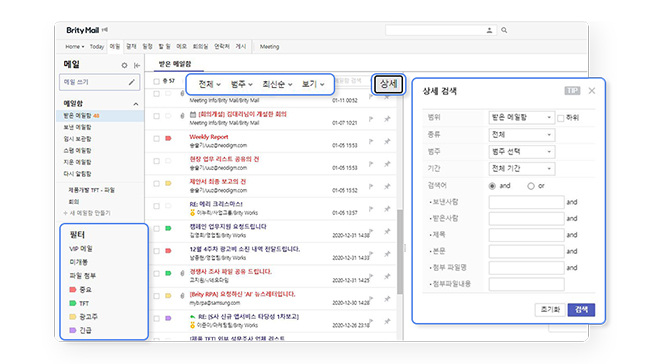Image resolution: width=646 pixels, height=364 pixels.
Task: Select the 'or' radio for 검색어
Action: click(x=531, y=186)
